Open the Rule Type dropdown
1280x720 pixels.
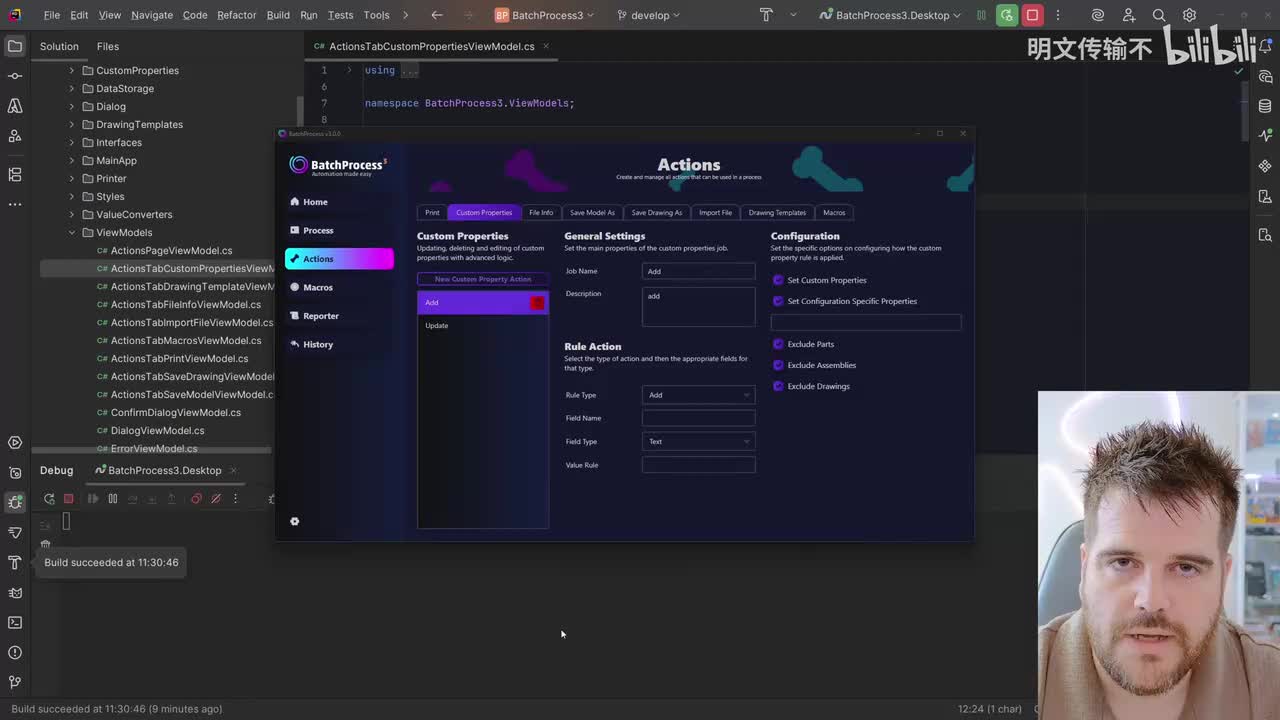click(698, 395)
